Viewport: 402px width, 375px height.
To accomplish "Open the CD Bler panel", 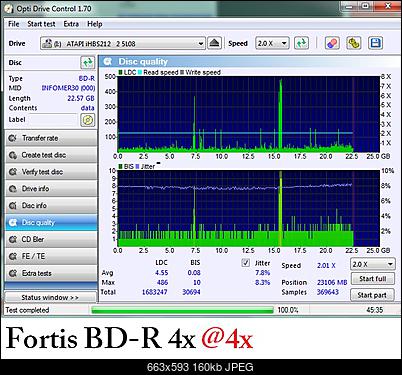I will 51,239.
